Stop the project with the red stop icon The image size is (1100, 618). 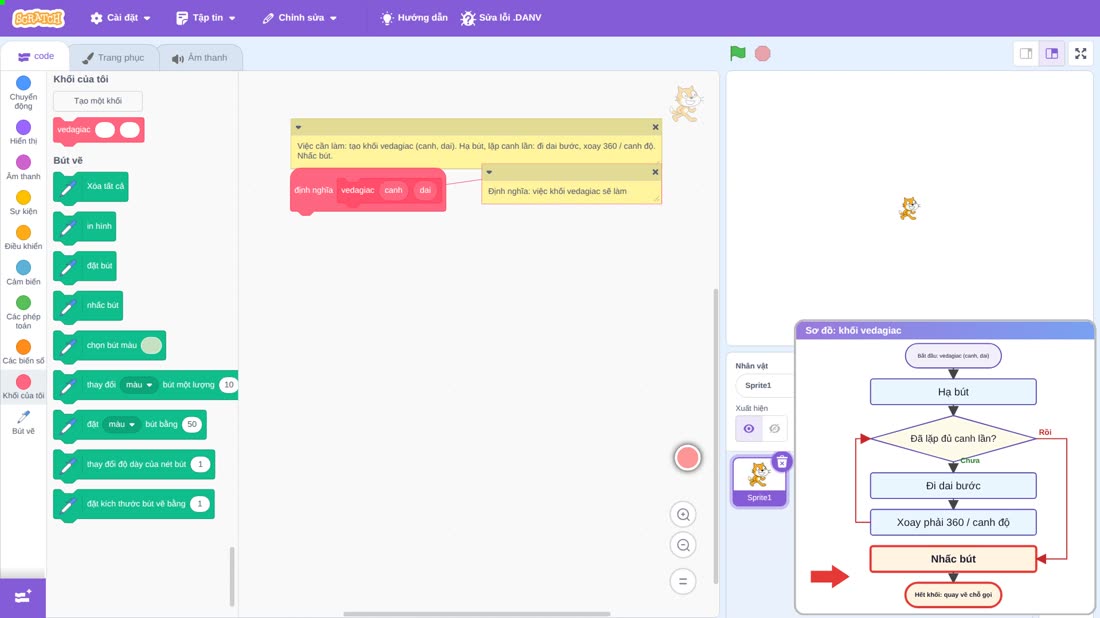point(763,53)
